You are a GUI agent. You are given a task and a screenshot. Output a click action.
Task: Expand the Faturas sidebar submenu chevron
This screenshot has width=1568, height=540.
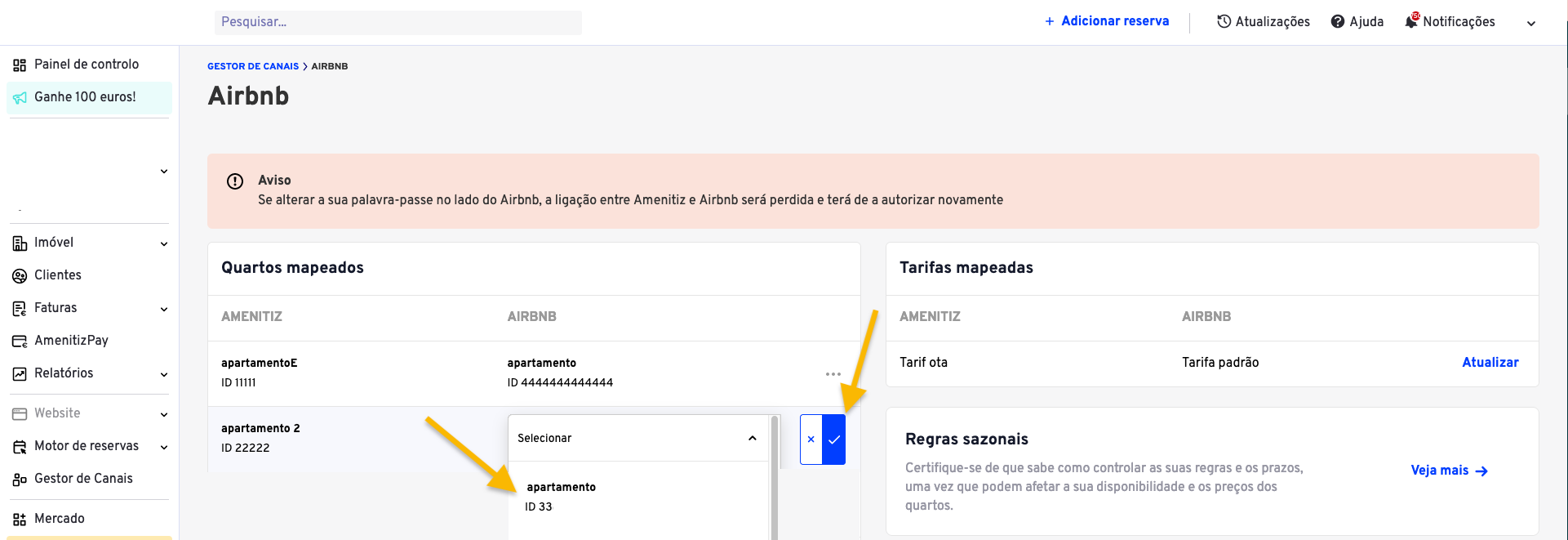pos(164,310)
